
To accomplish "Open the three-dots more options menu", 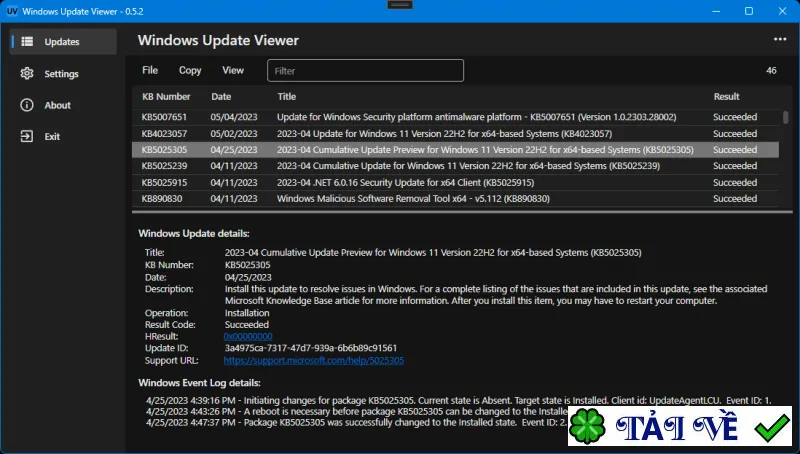I will point(780,40).
